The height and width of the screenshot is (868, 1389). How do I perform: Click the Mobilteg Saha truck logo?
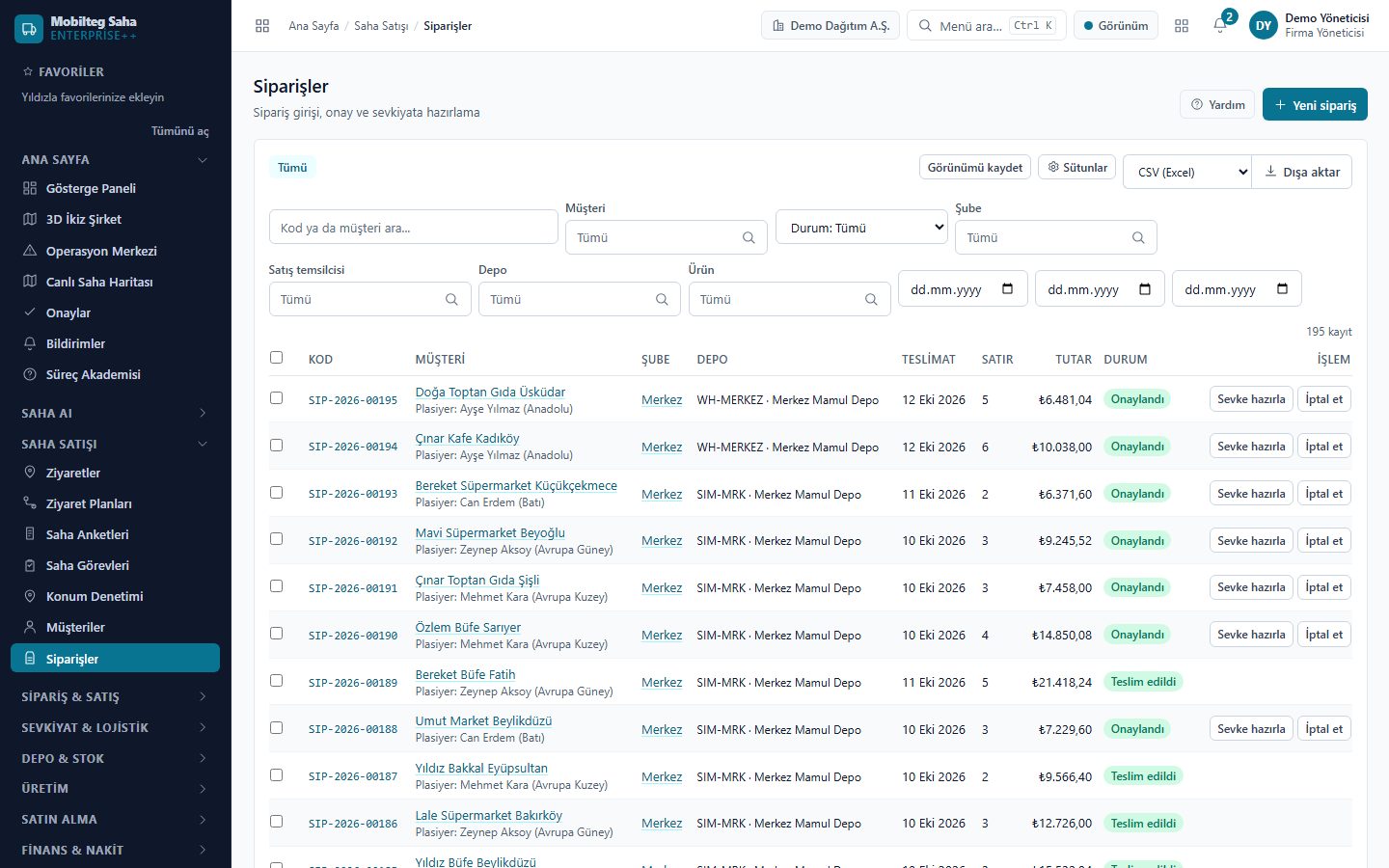pos(29,28)
